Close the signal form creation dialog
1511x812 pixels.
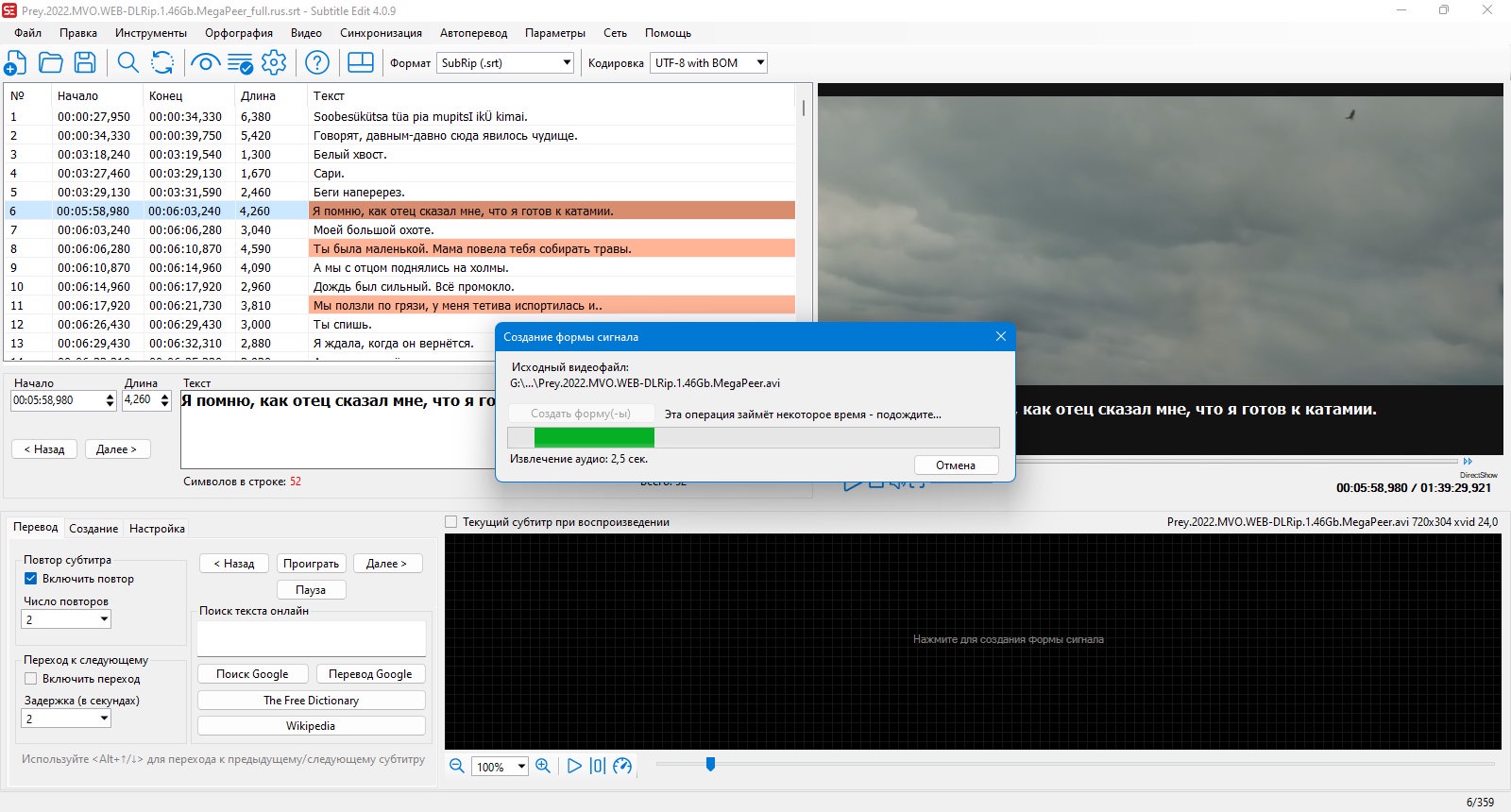[x=1001, y=336]
